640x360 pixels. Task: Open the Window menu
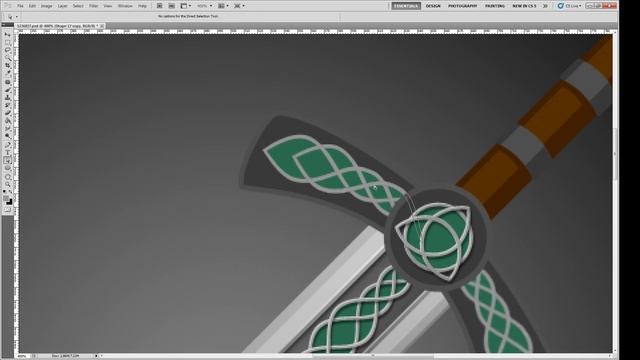(x=125, y=6)
